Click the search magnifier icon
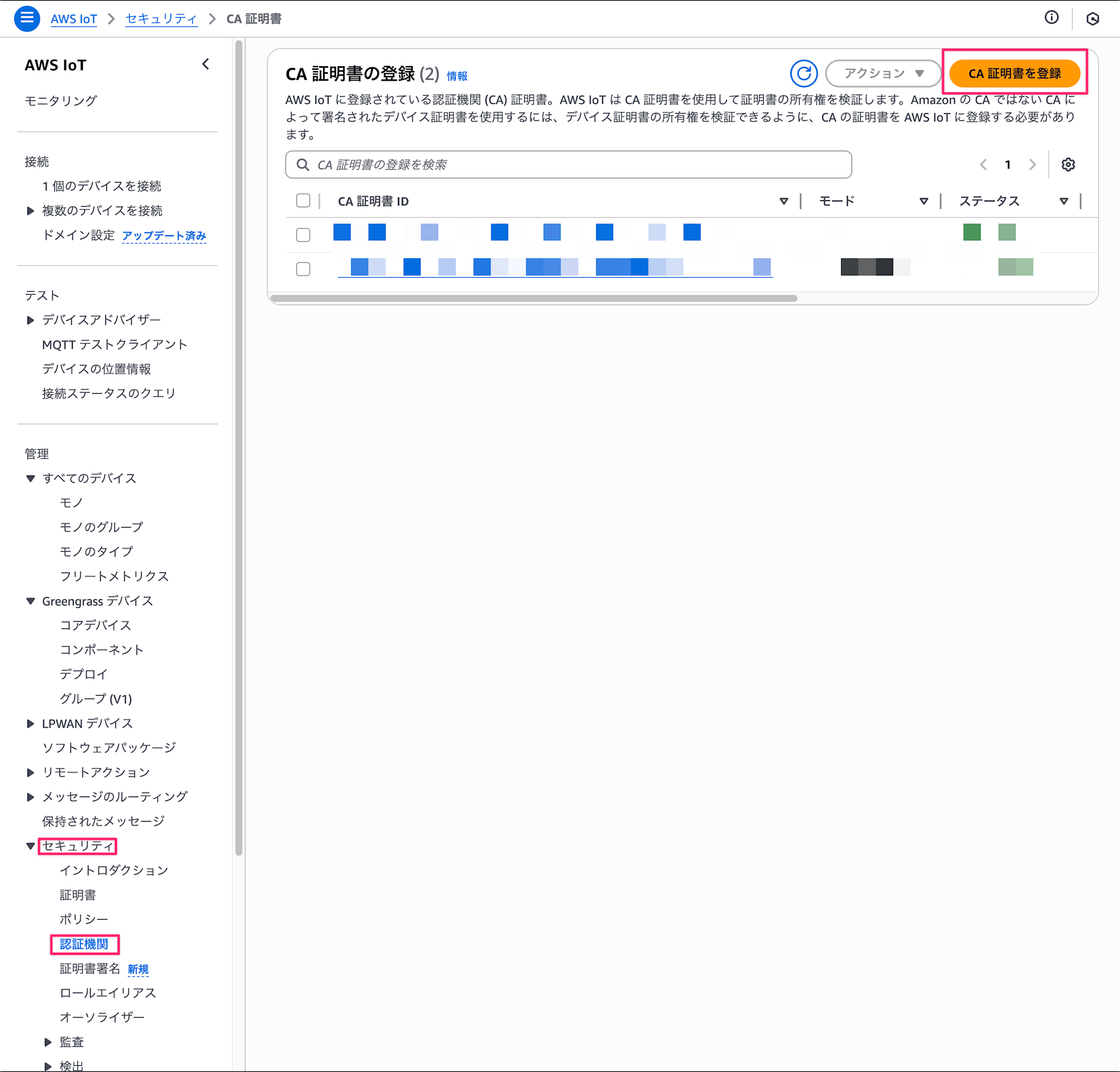This screenshot has width=1120, height=1072. [303, 165]
